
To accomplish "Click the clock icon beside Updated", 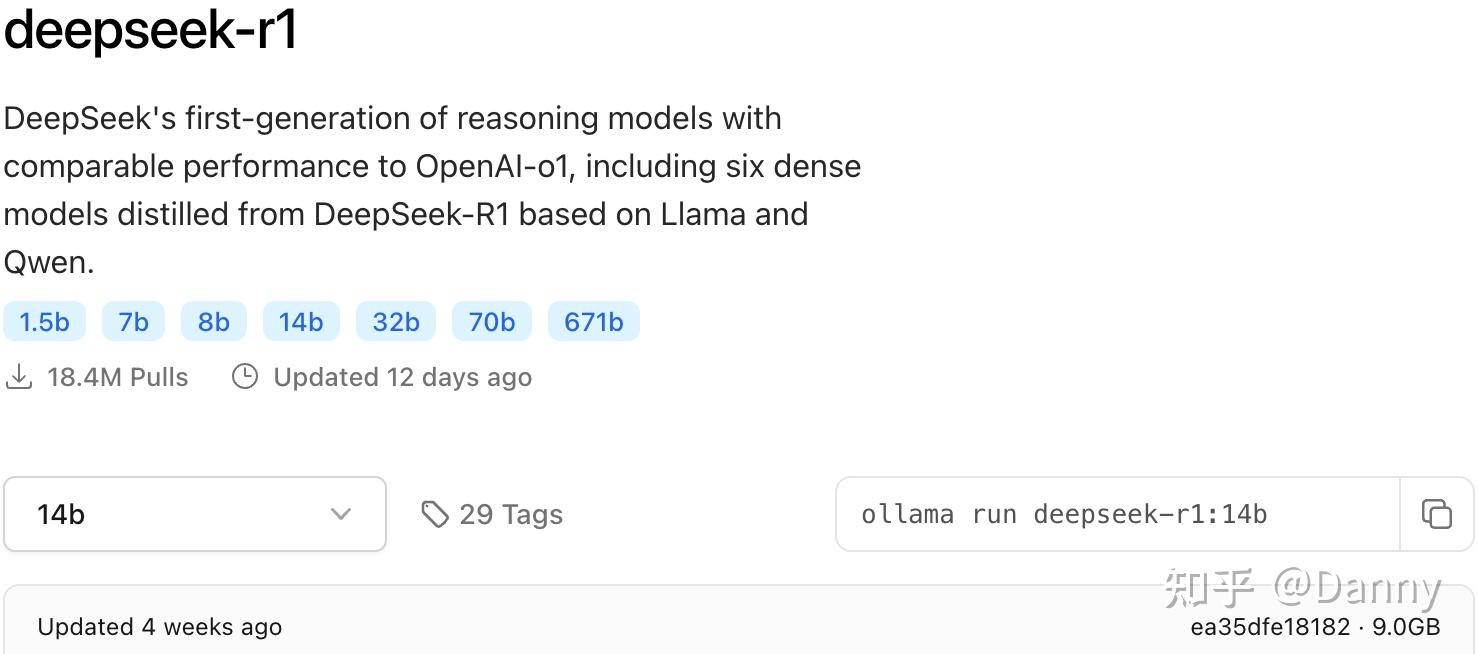I will pos(245,377).
